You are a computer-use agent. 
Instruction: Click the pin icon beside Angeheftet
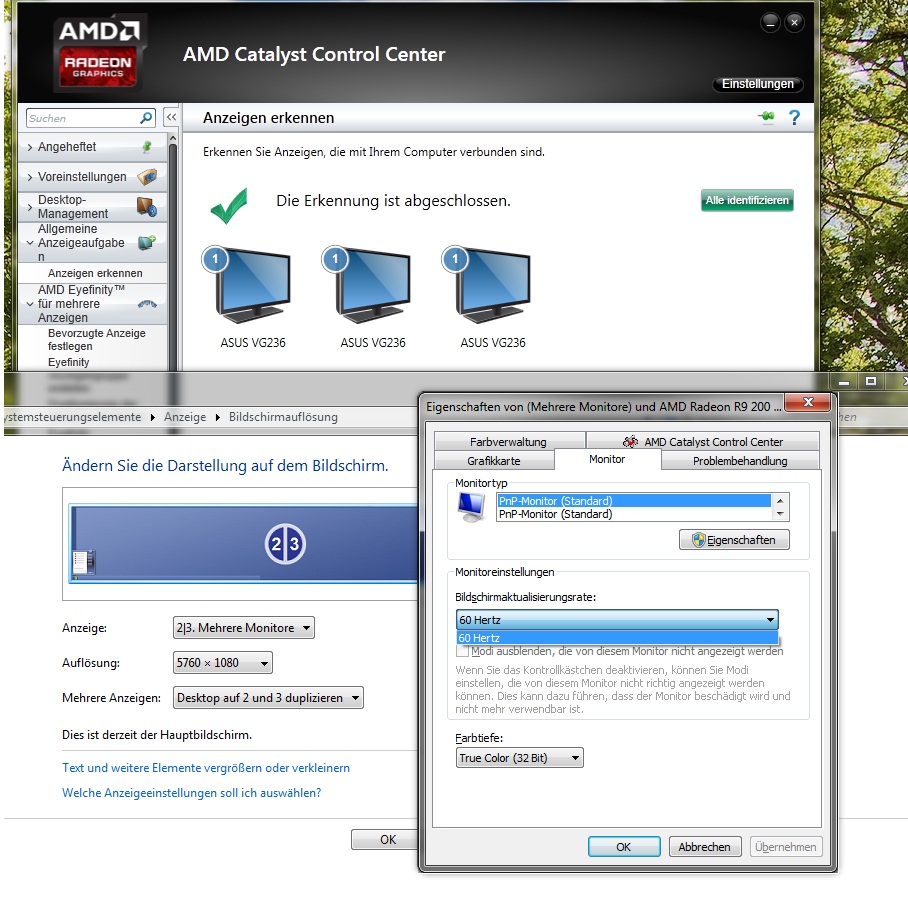[147, 147]
